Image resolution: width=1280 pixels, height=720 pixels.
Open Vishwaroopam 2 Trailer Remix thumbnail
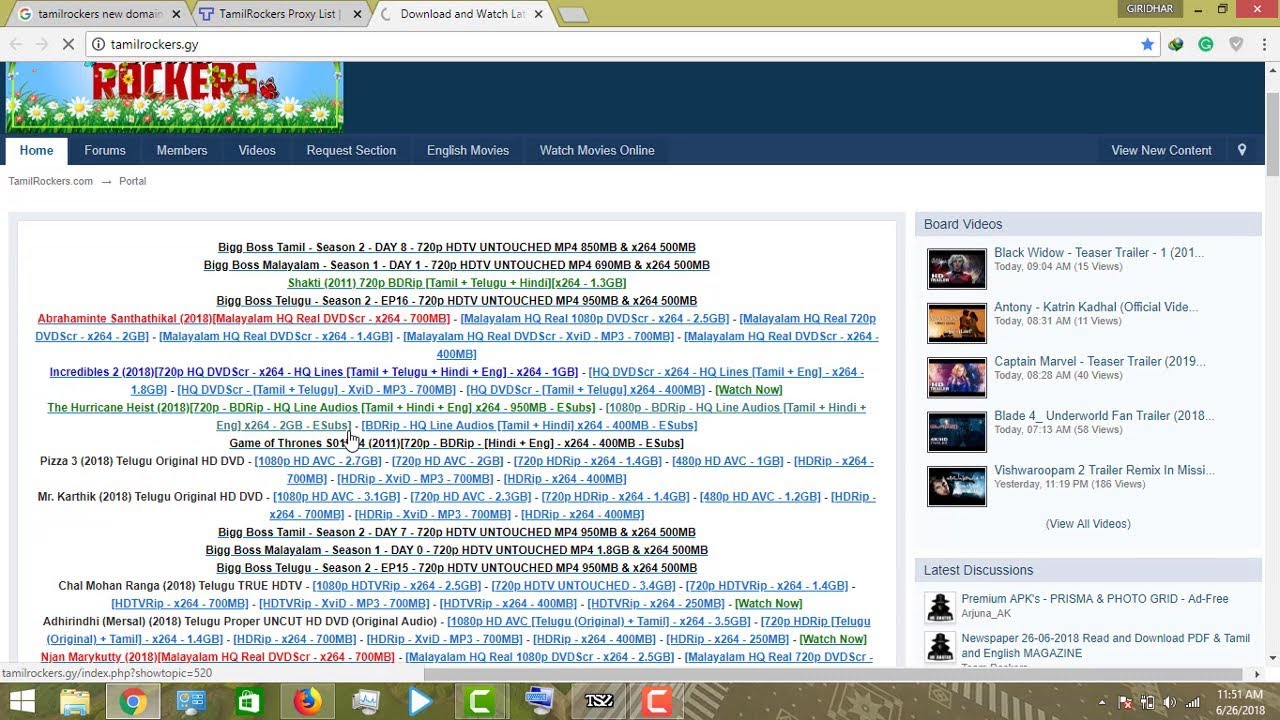[x=956, y=486]
